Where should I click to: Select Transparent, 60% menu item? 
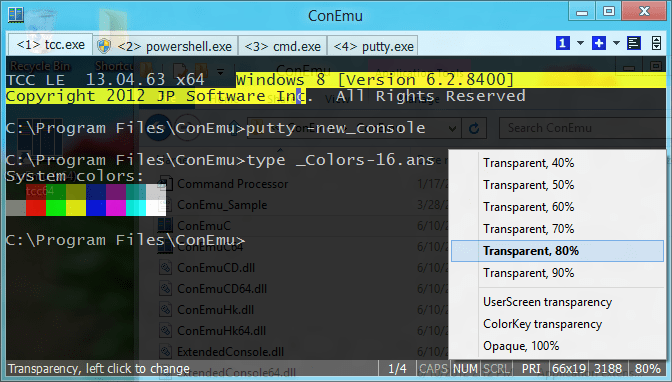tap(557, 207)
